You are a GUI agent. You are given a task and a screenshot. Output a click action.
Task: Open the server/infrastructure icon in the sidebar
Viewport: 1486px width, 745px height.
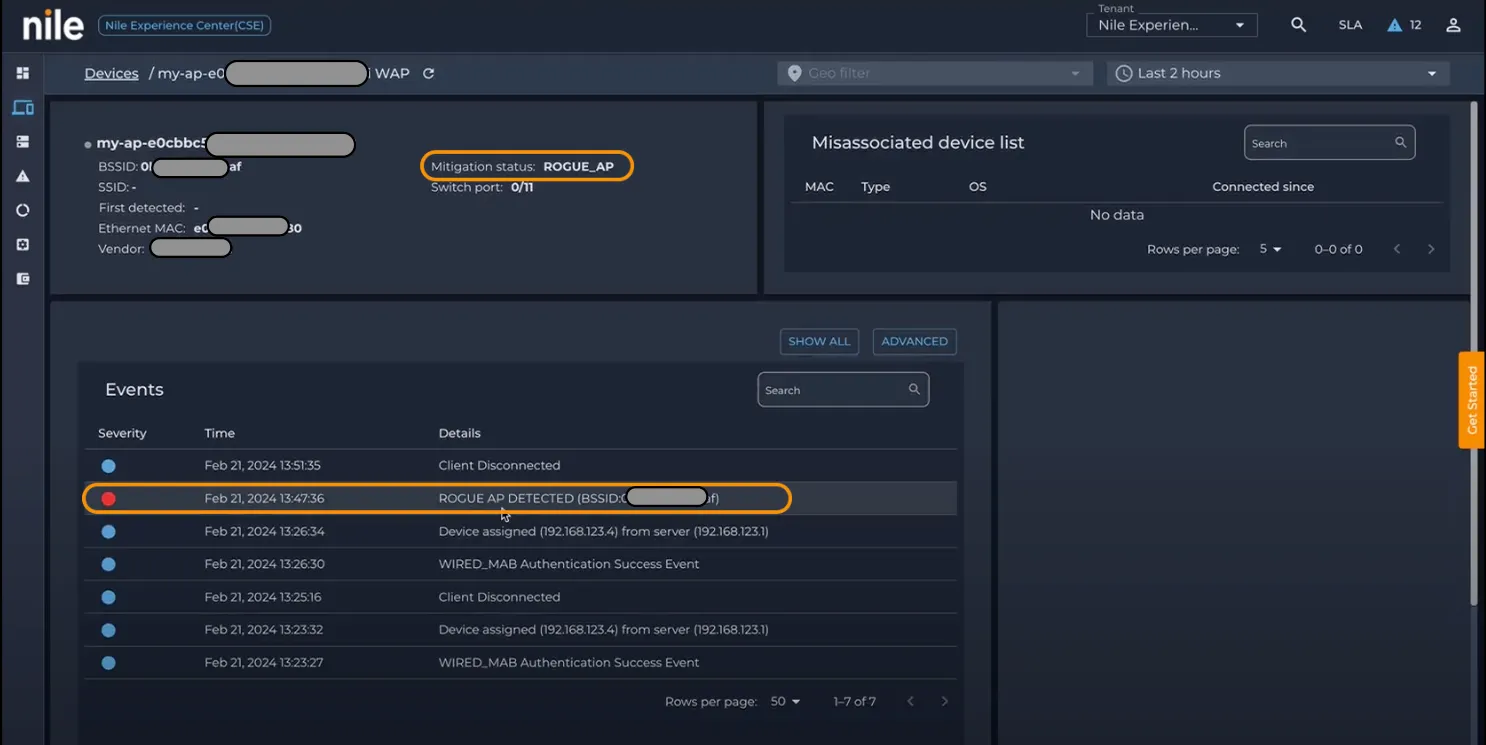pos(22,142)
